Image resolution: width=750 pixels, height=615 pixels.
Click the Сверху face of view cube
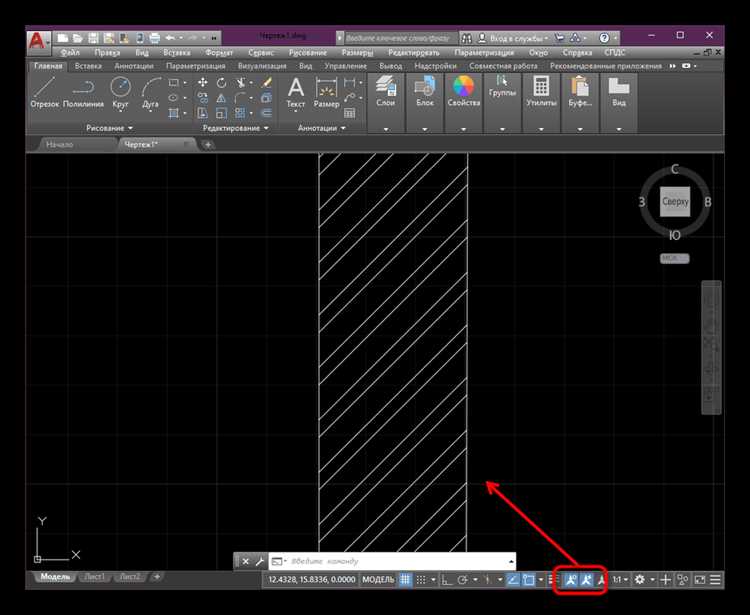coord(675,202)
